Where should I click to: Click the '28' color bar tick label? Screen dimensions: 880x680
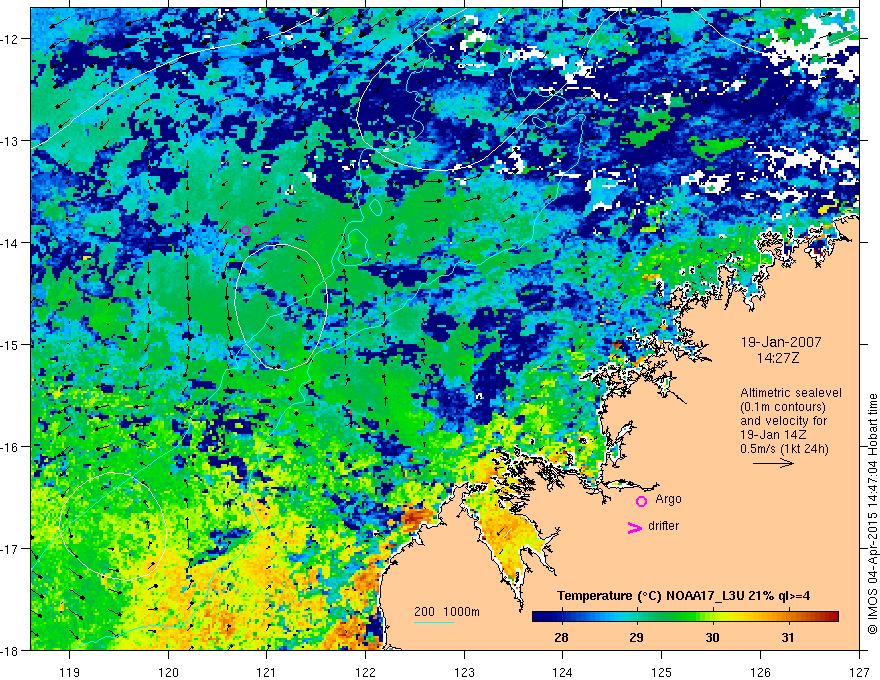pos(561,637)
